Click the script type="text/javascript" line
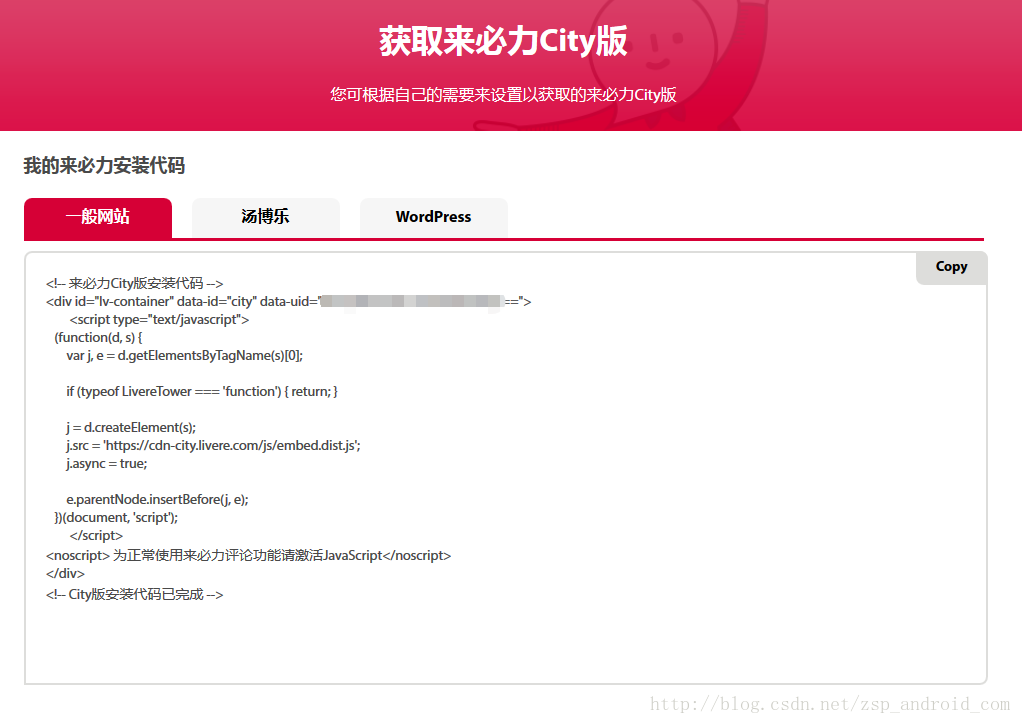Viewport: 1022px width, 724px height. pos(160,320)
